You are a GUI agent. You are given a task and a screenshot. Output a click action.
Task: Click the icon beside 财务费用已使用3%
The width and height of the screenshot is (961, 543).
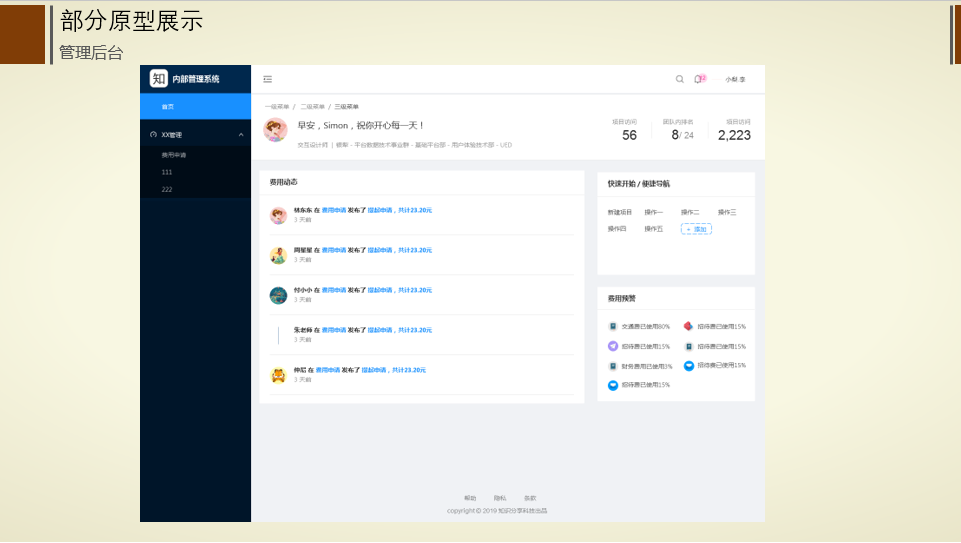pyautogui.click(x=612, y=366)
